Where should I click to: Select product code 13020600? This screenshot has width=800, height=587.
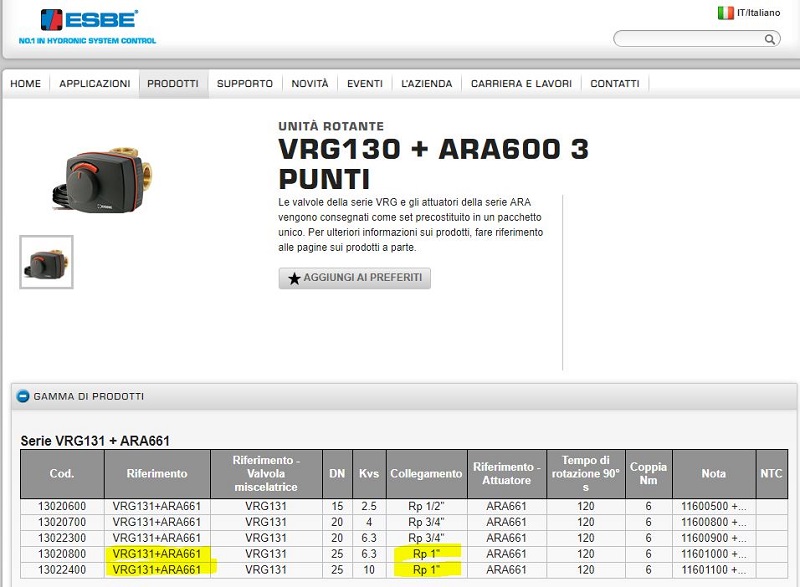click(x=62, y=506)
